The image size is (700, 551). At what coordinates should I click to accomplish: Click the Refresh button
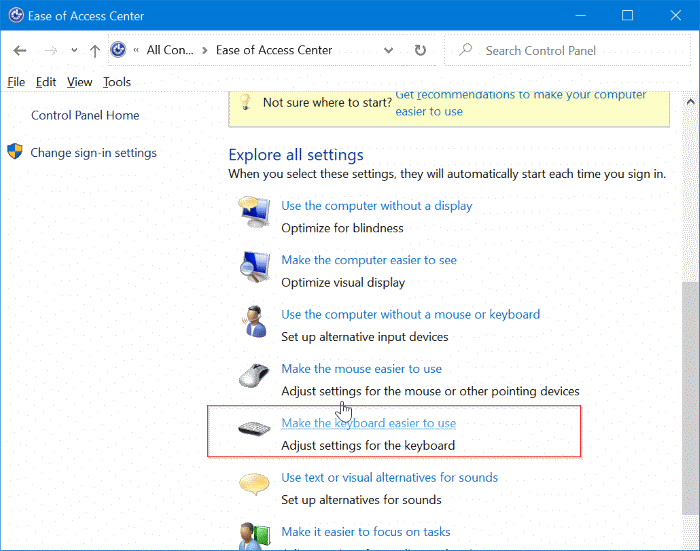pyautogui.click(x=420, y=50)
